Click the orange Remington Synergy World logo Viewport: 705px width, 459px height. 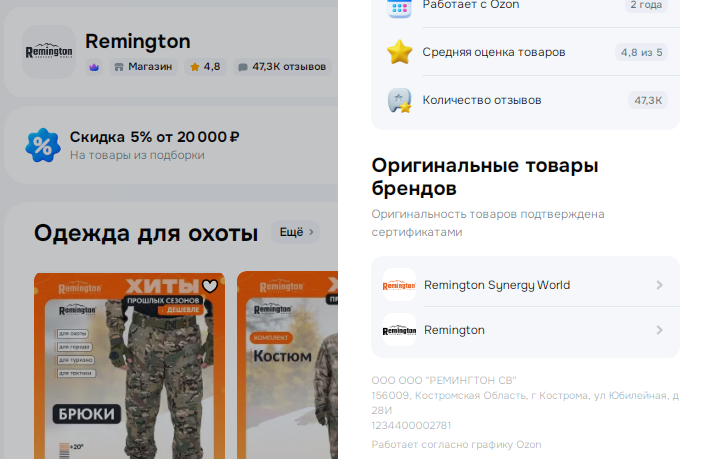(399, 285)
